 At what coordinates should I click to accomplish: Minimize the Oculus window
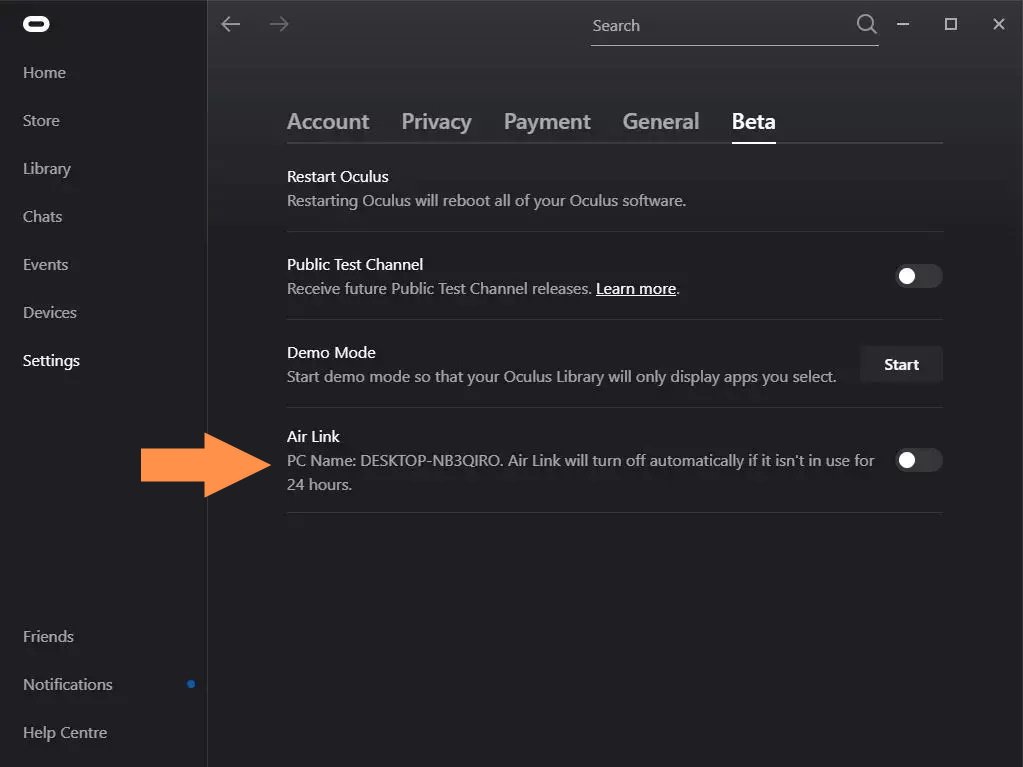click(x=903, y=24)
